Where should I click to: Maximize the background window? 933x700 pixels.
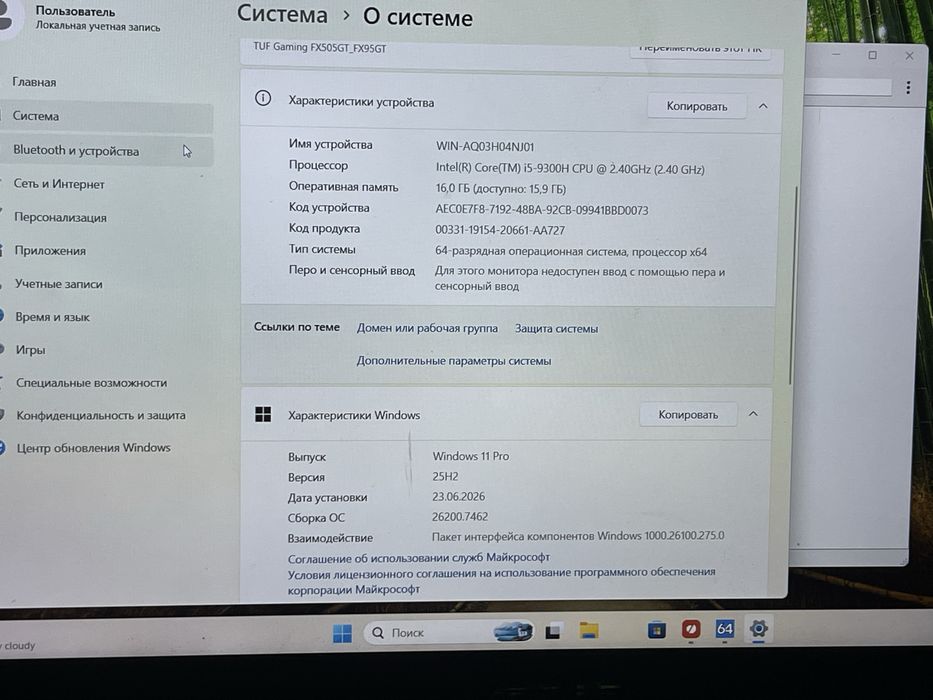click(872, 55)
